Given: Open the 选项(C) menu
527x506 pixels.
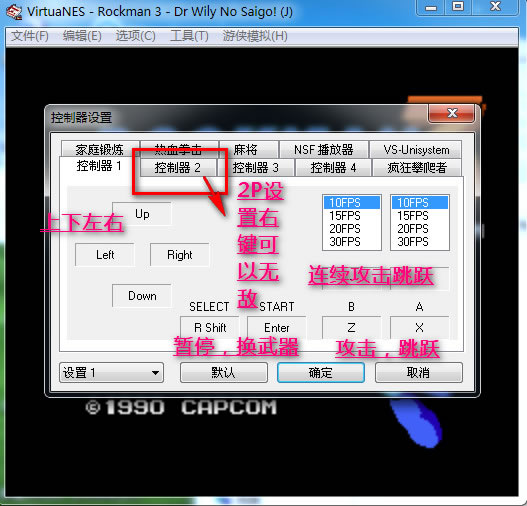Looking at the screenshot, I should pos(135,36).
